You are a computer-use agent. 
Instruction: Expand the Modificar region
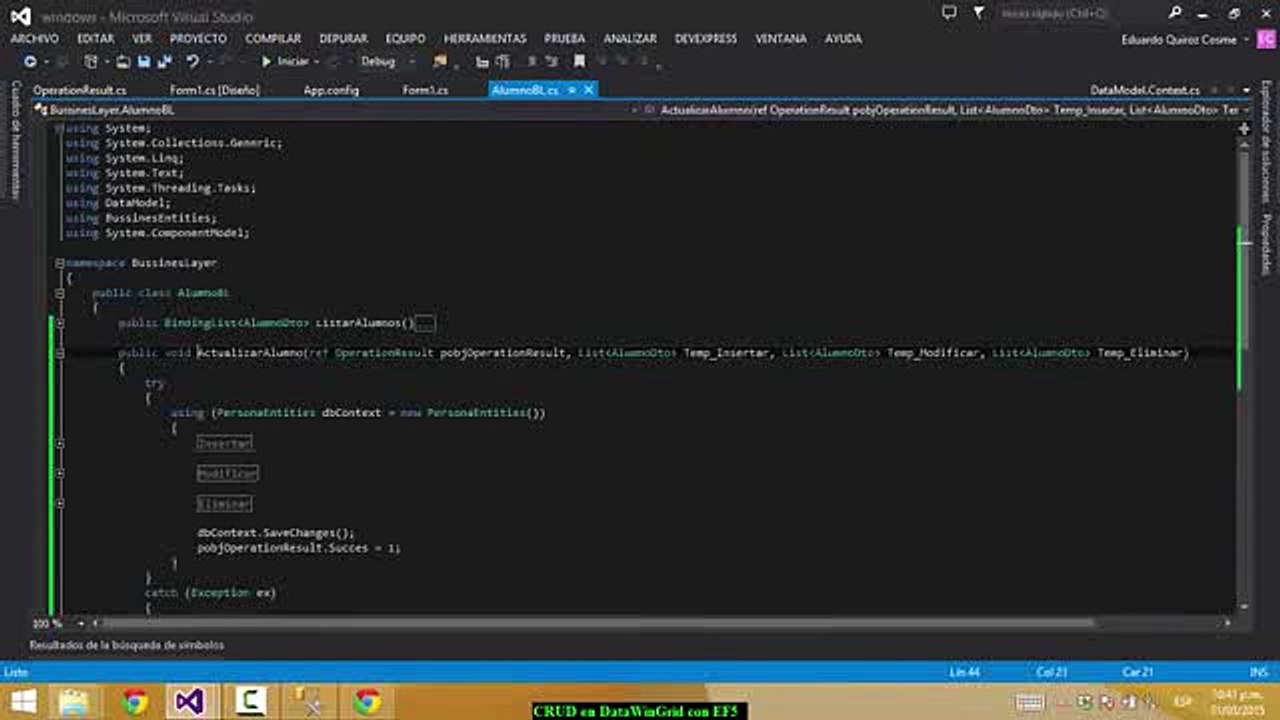[x=60, y=473]
